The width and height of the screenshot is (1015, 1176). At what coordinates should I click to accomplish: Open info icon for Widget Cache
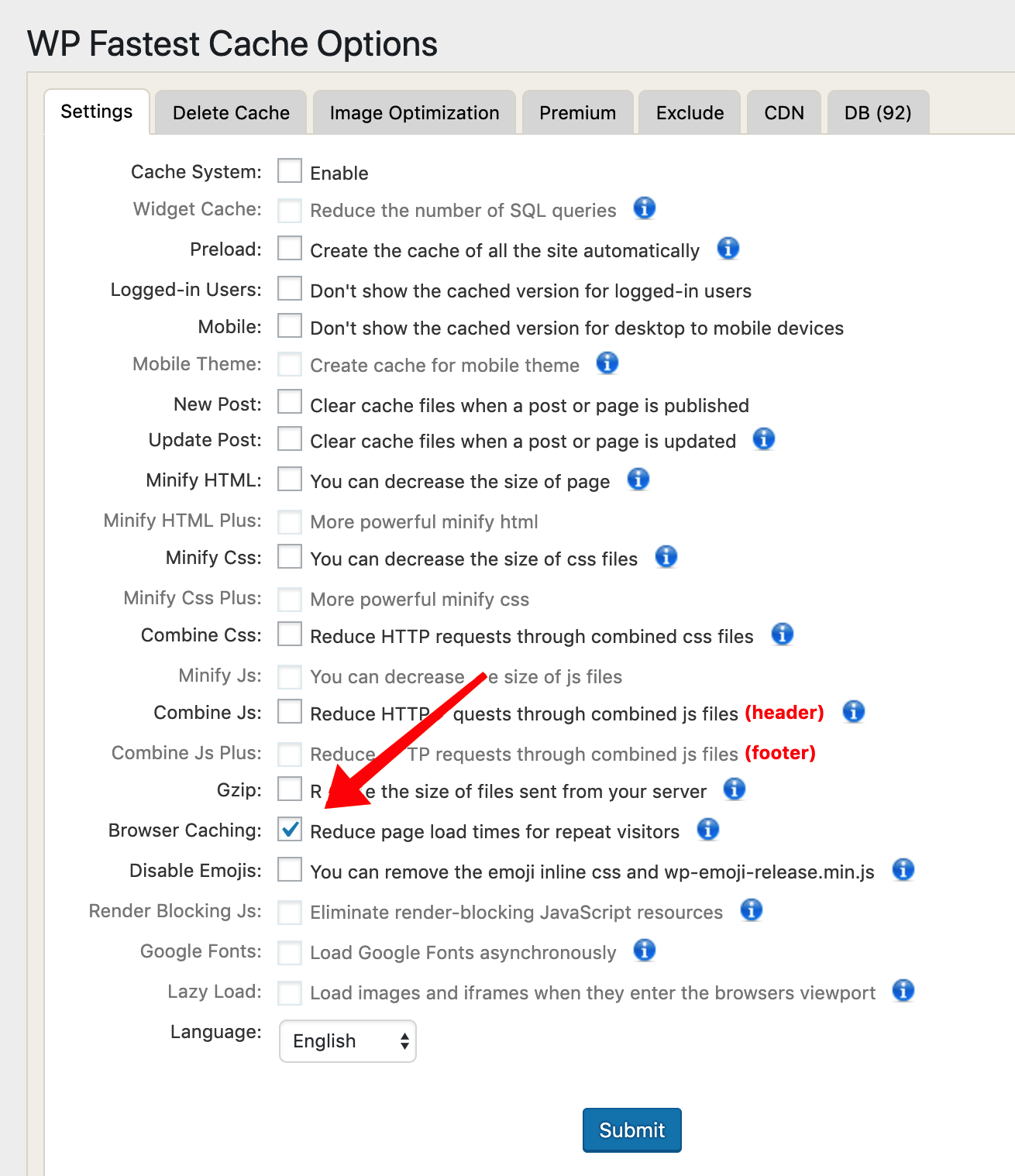coord(645,208)
